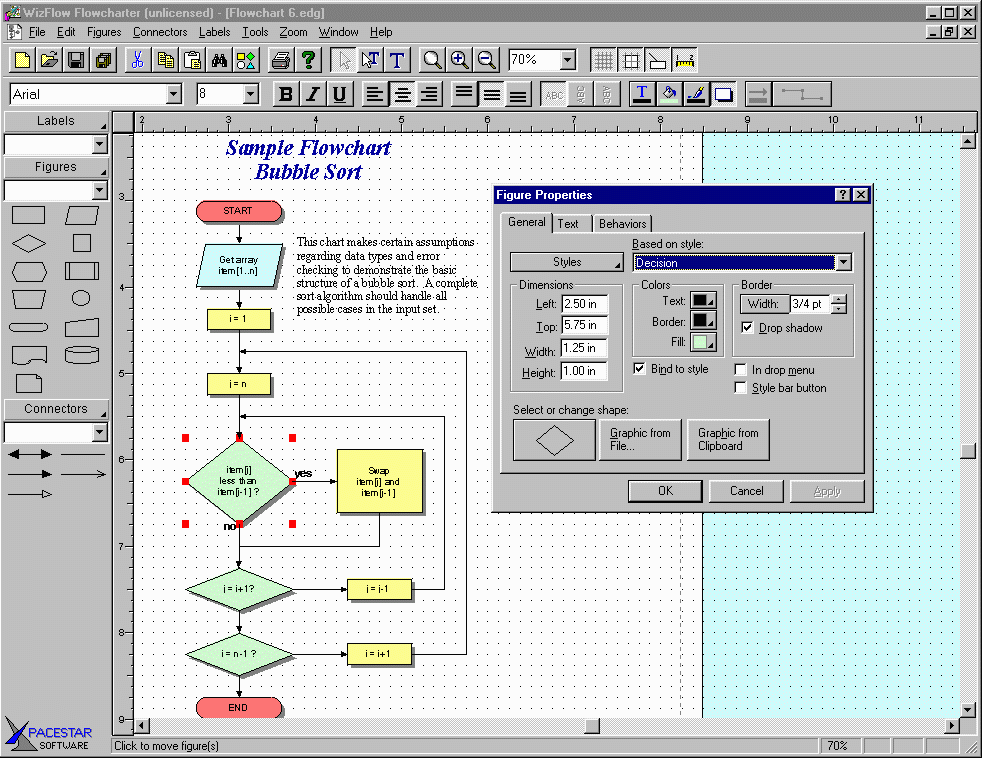The width and height of the screenshot is (982, 758).
Task: Open the Styles menu button
Action: (567, 262)
